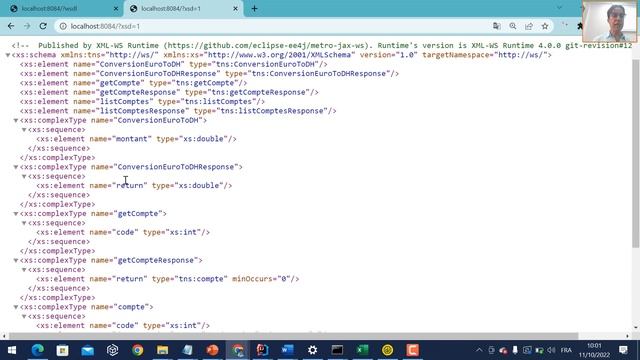Open the terminal window from taskbar
This screenshot has width=640, height=360.
coord(338,350)
